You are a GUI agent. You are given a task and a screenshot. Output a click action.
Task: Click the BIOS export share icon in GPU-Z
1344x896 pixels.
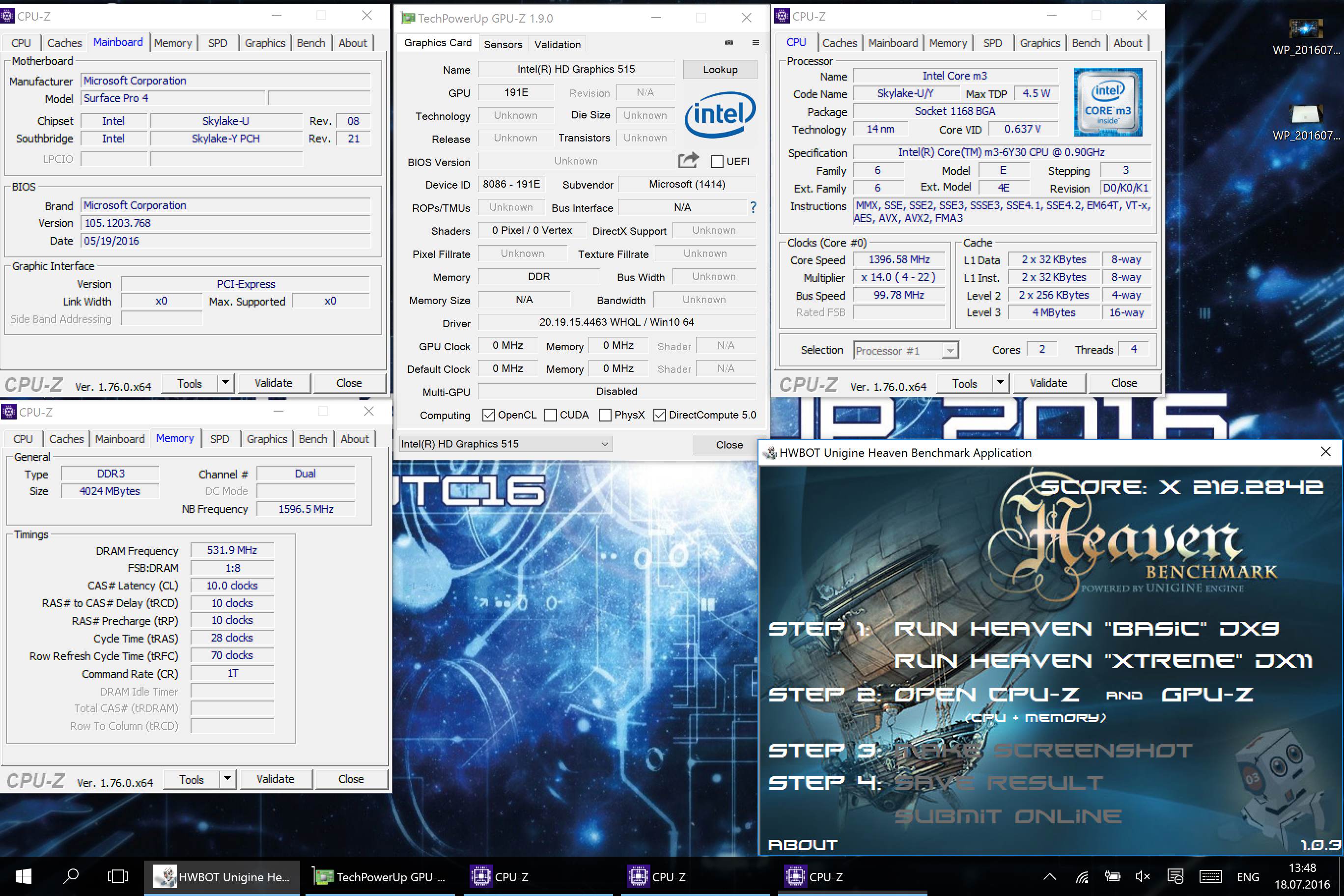(689, 161)
